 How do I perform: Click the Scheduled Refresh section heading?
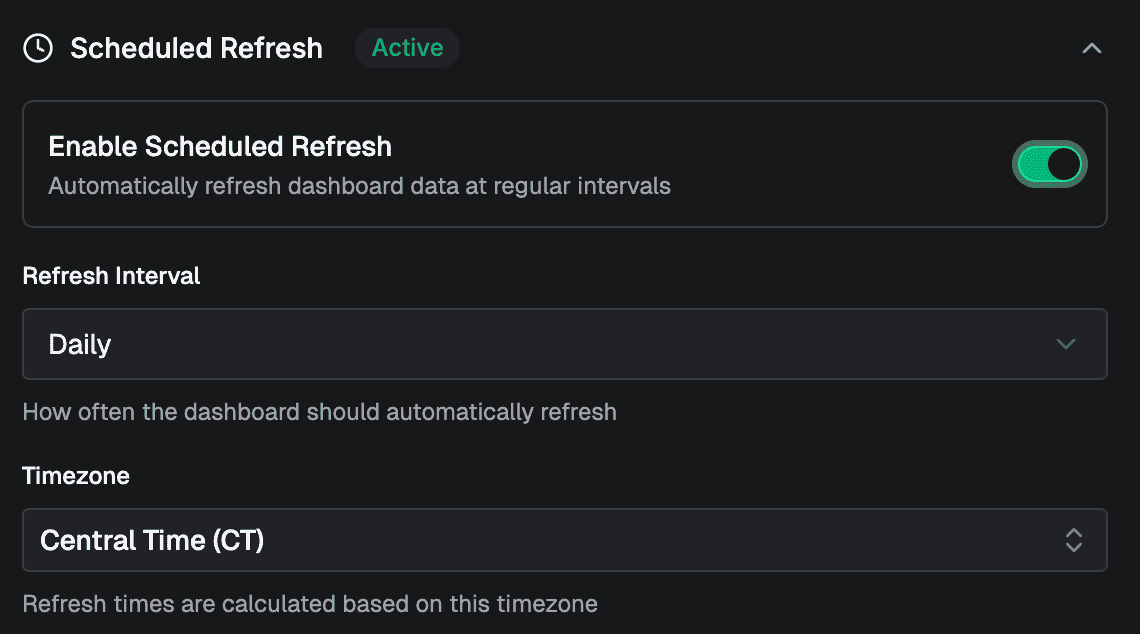[x=196, y=48]
